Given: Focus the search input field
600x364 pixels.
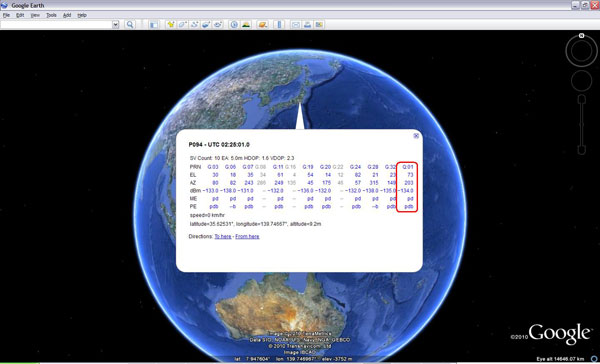Looking at the screenshot, I should [57, 24].
